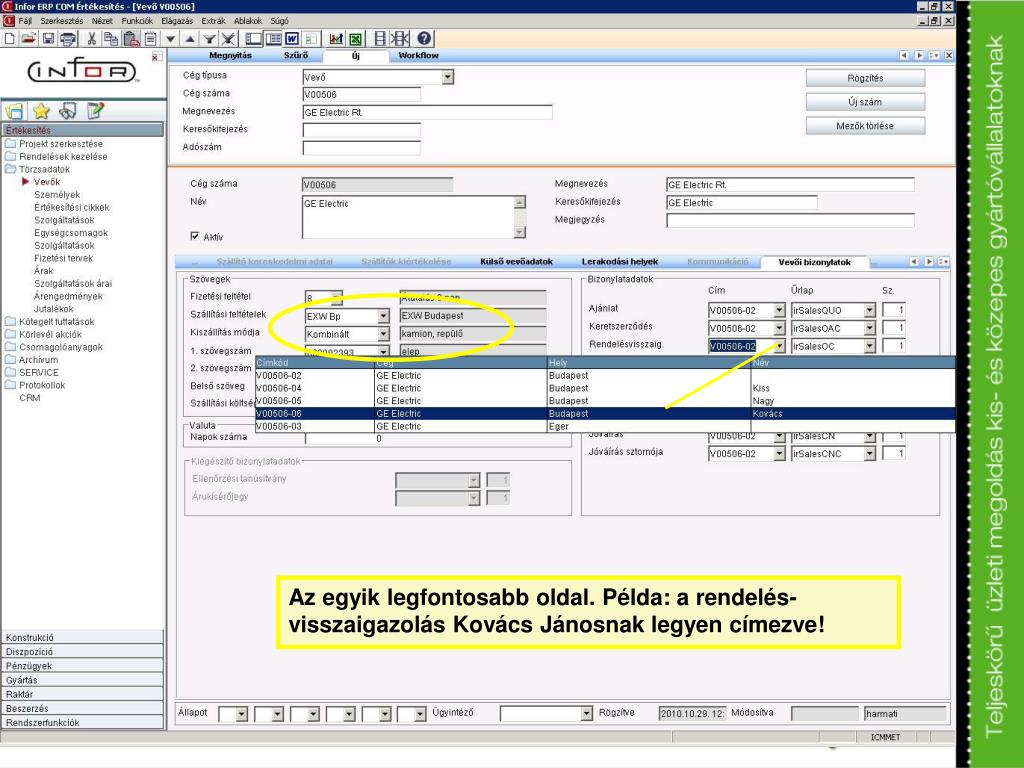1024x768 pixels.
Task: Click the Név field scroll-down arrow
Action: click(519, 232)
